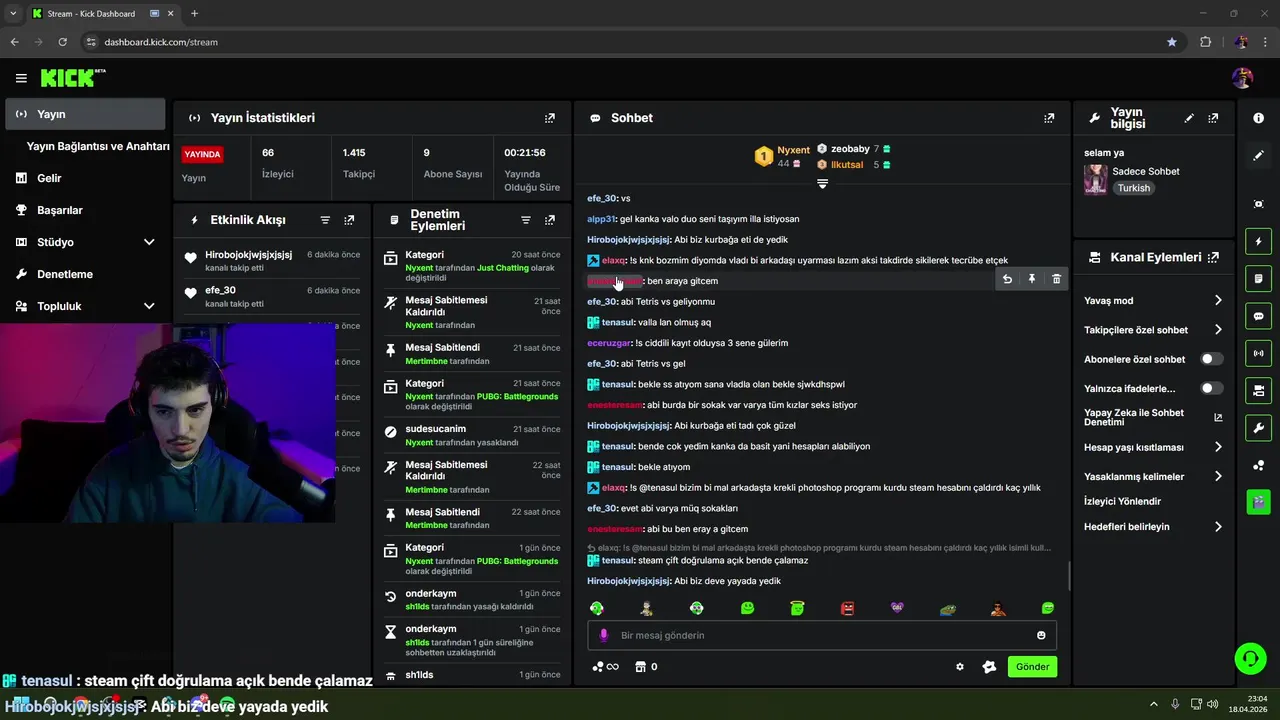The width and height of the screenshot is (1280, 720).
Task: Reply to the hovered chat message
Action: coord(1007,279)
